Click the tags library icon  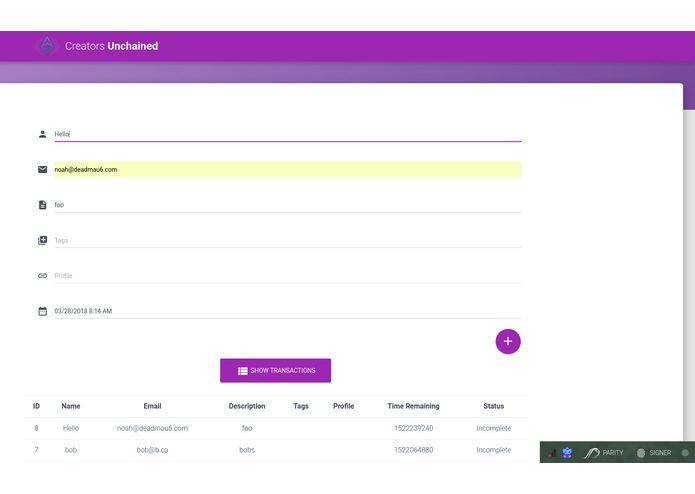[x=43, y=240]
